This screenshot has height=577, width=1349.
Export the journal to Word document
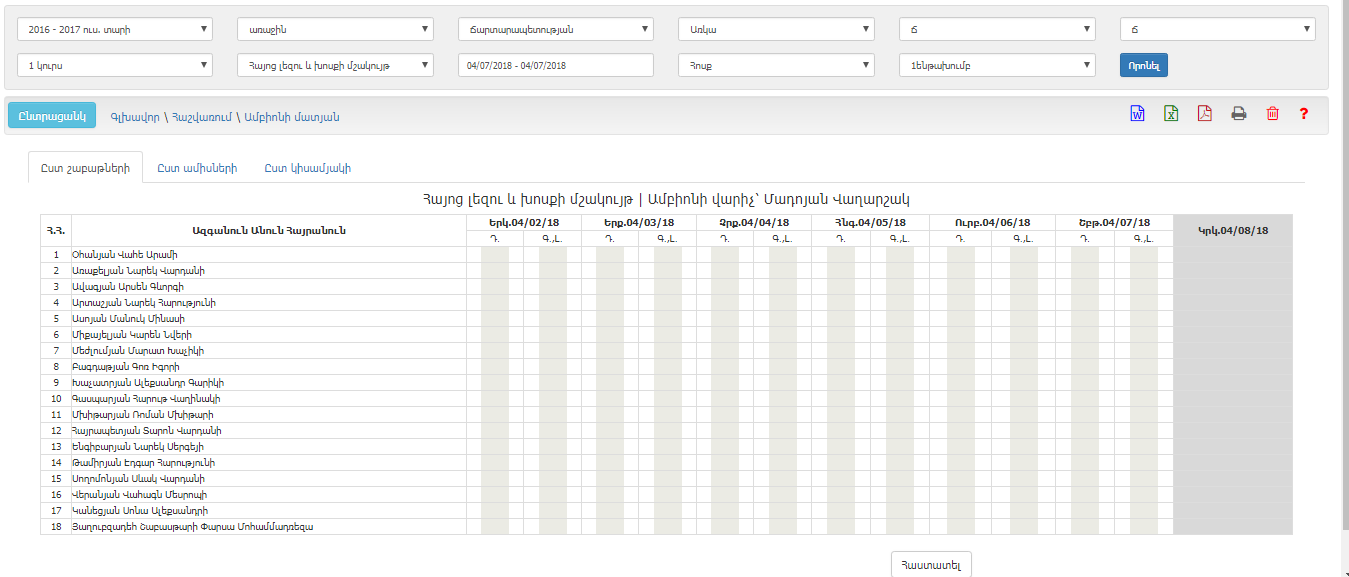pyautogui.click(x=1137, y=114)
